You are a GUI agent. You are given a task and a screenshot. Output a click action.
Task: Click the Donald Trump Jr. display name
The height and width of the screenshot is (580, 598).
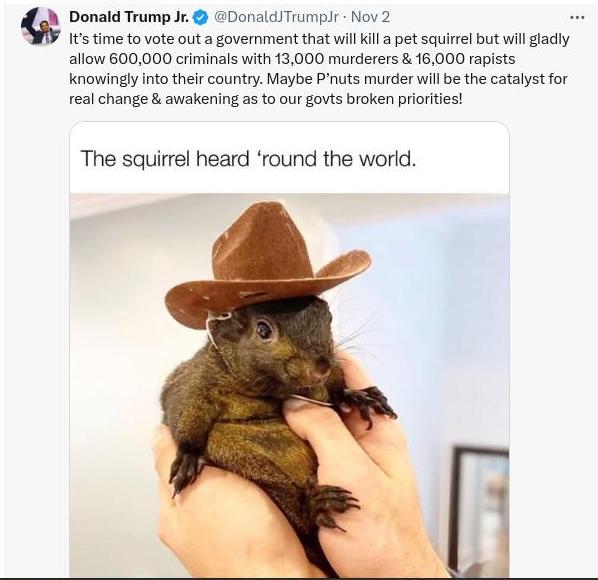tap(129, 17)
